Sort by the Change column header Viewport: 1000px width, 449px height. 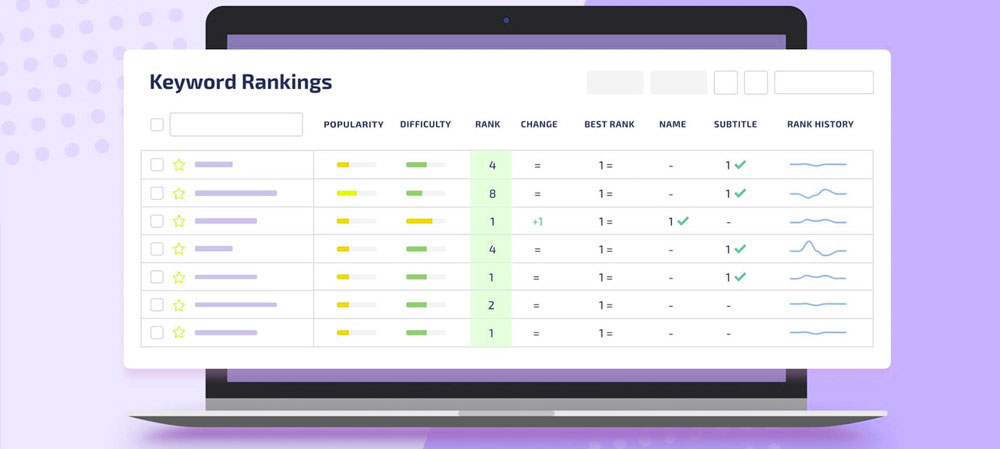(539, 124)
